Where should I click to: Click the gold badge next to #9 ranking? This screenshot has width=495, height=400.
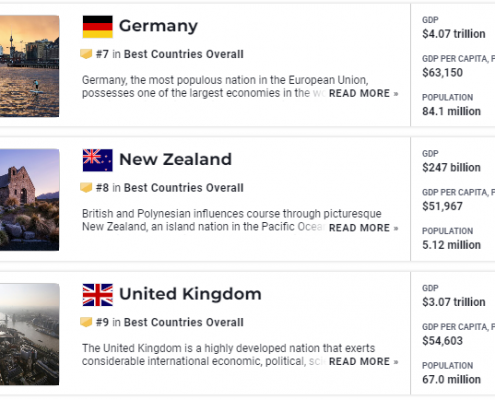(x=86, y=322)
